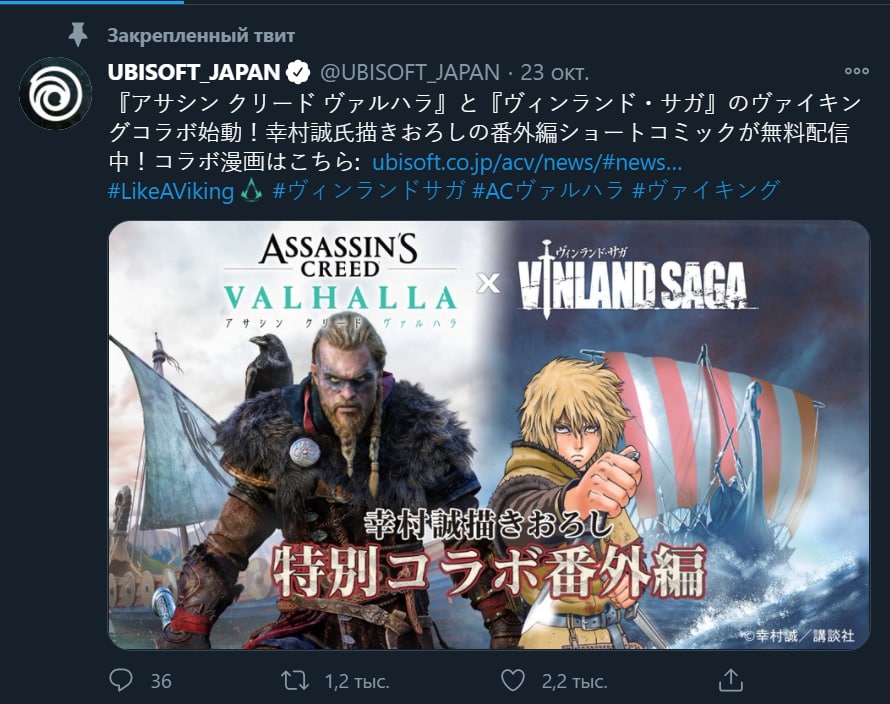Click the retweet count 1,2 тыс.

point(356,681)
